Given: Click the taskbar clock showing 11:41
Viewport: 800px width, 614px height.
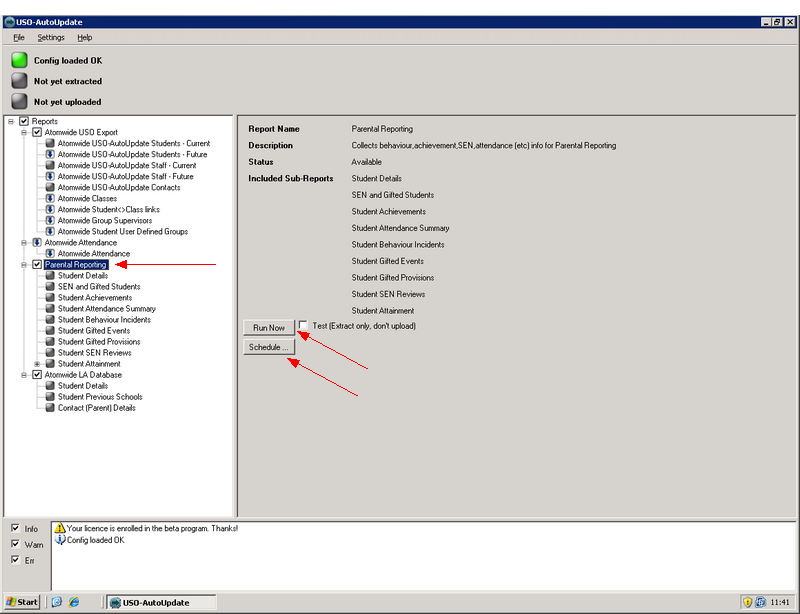Looking at the screenshot, I should 779,602.
